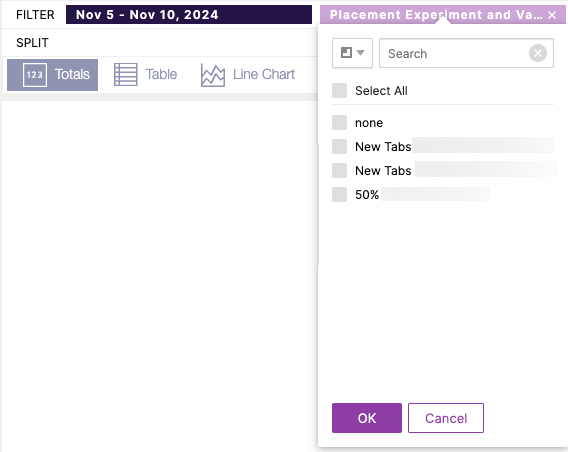568x452 pixels.
Task: Open the filter mode dropdown arrow
Action: [x=360, y=53]
